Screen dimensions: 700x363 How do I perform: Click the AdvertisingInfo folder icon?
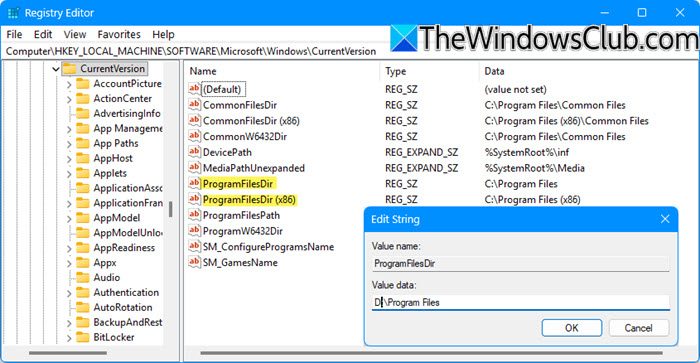coord(83,113)
